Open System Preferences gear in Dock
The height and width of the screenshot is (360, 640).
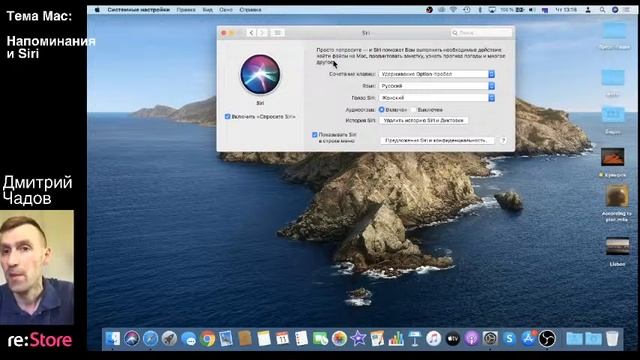[x=490, y=339]
